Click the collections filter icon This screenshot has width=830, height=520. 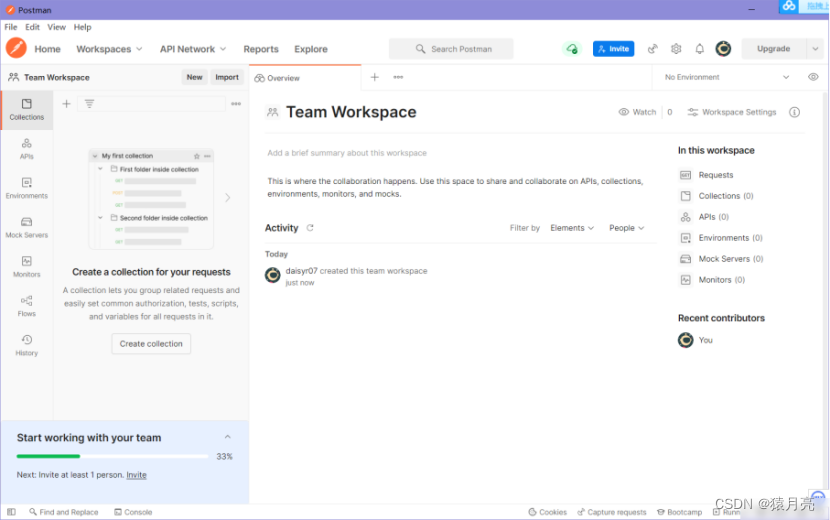[x=89, y=104]
